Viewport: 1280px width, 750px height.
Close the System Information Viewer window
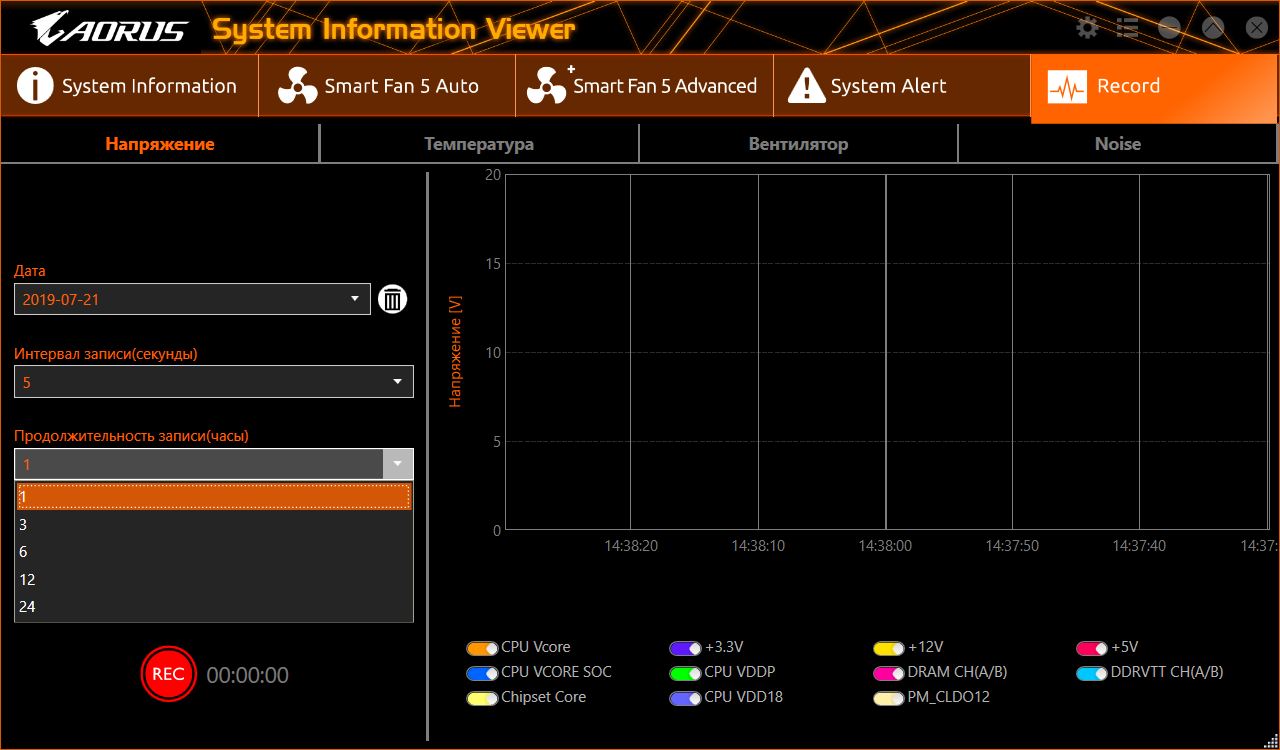click(x=1256, y=28)
